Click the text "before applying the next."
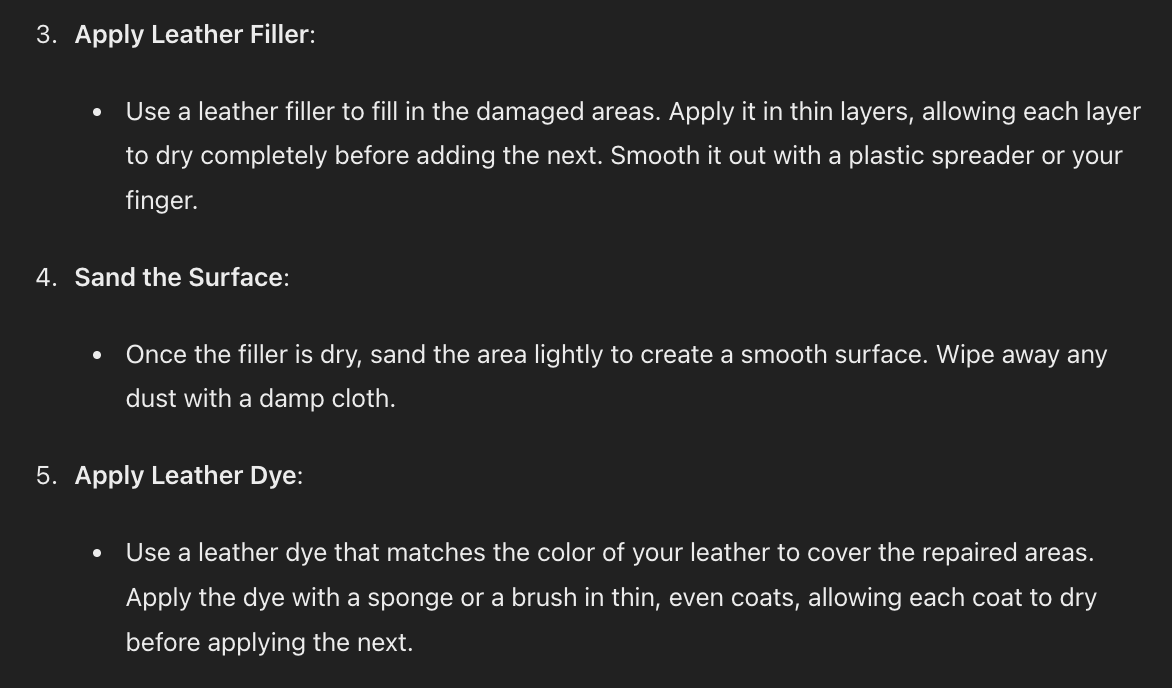The image size is (1172, 688). click(x=268, y=642)
